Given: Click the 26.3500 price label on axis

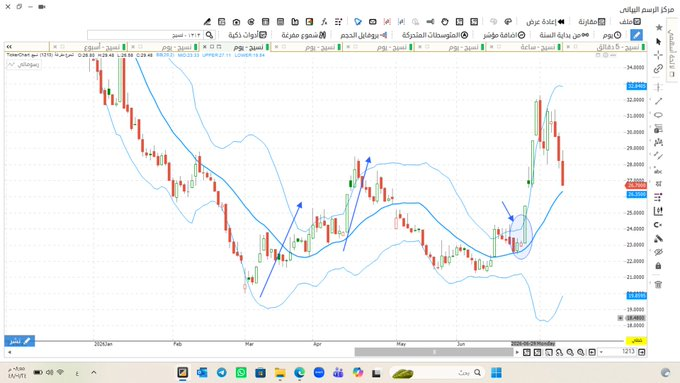Looking at the screenshot, I should point(637,194).
